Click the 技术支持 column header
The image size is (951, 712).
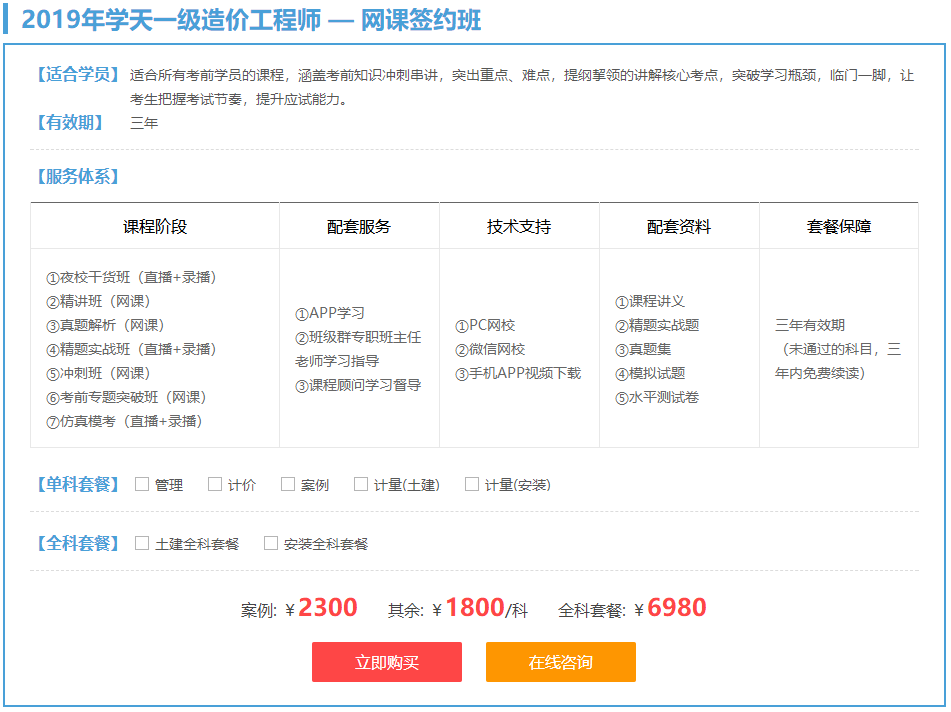(x=517, y=225)
